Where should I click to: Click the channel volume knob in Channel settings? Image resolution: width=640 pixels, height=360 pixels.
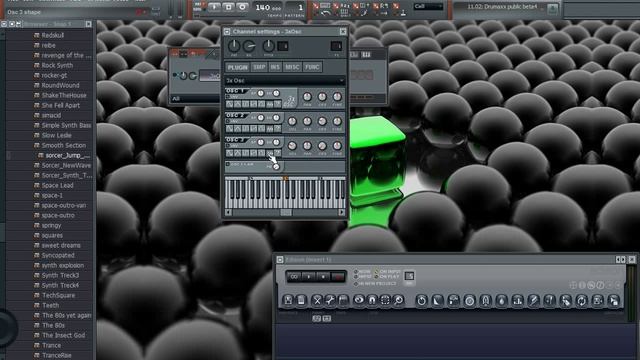[x=249, y=46]
